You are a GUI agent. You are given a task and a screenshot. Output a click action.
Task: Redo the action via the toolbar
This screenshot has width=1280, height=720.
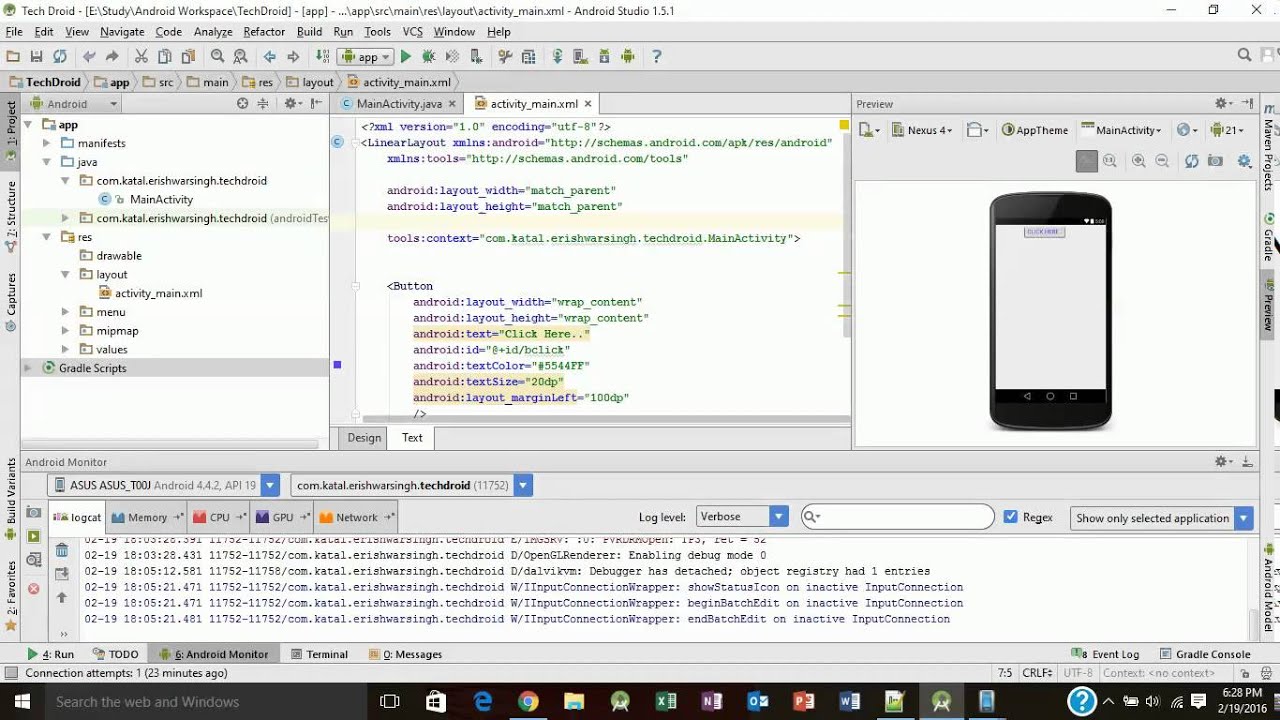pos(112,57)
